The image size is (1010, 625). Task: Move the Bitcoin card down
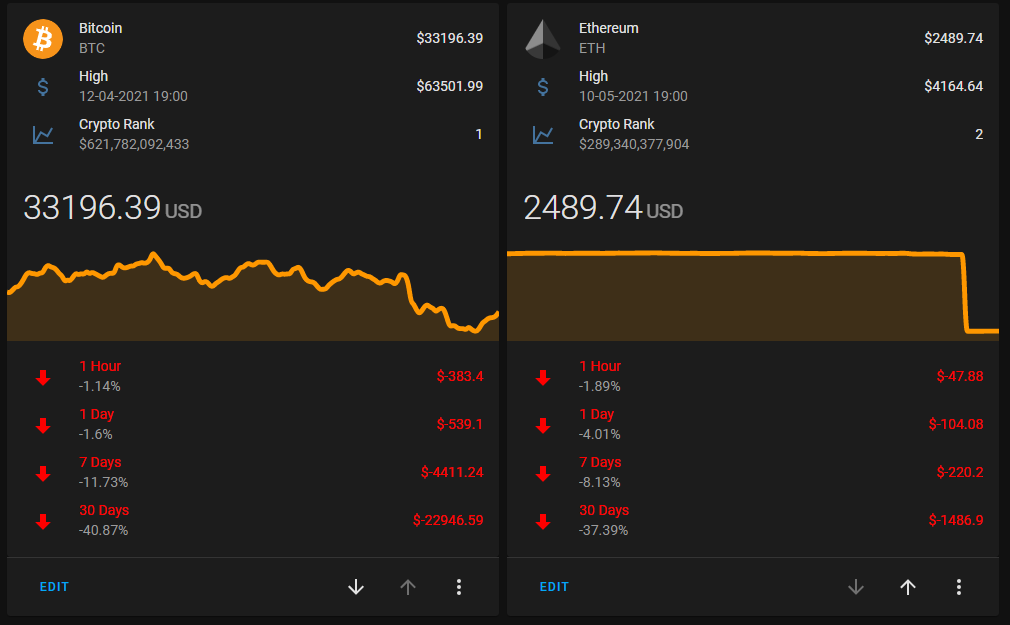[x=356, y=587]
